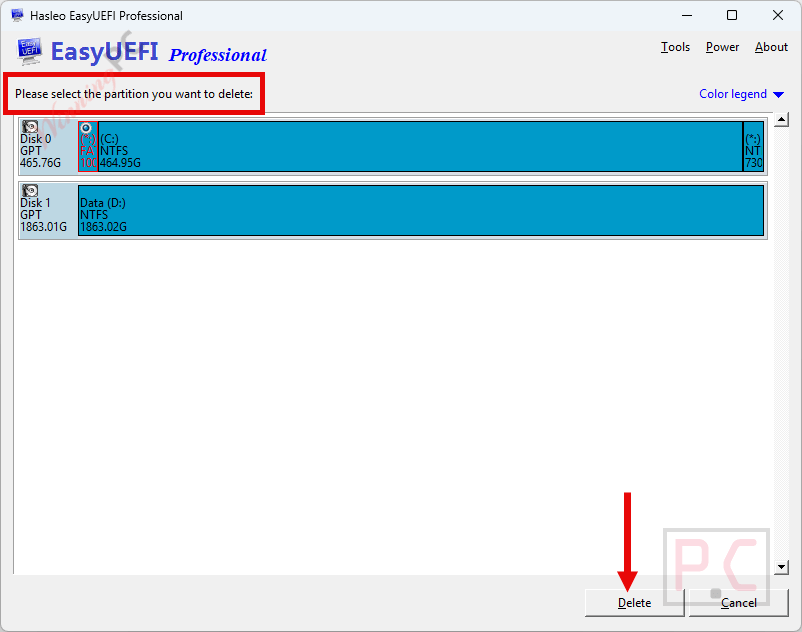Click the Color legend down arrow
Viewport: 802px width, 632px height.
[778, 95]
